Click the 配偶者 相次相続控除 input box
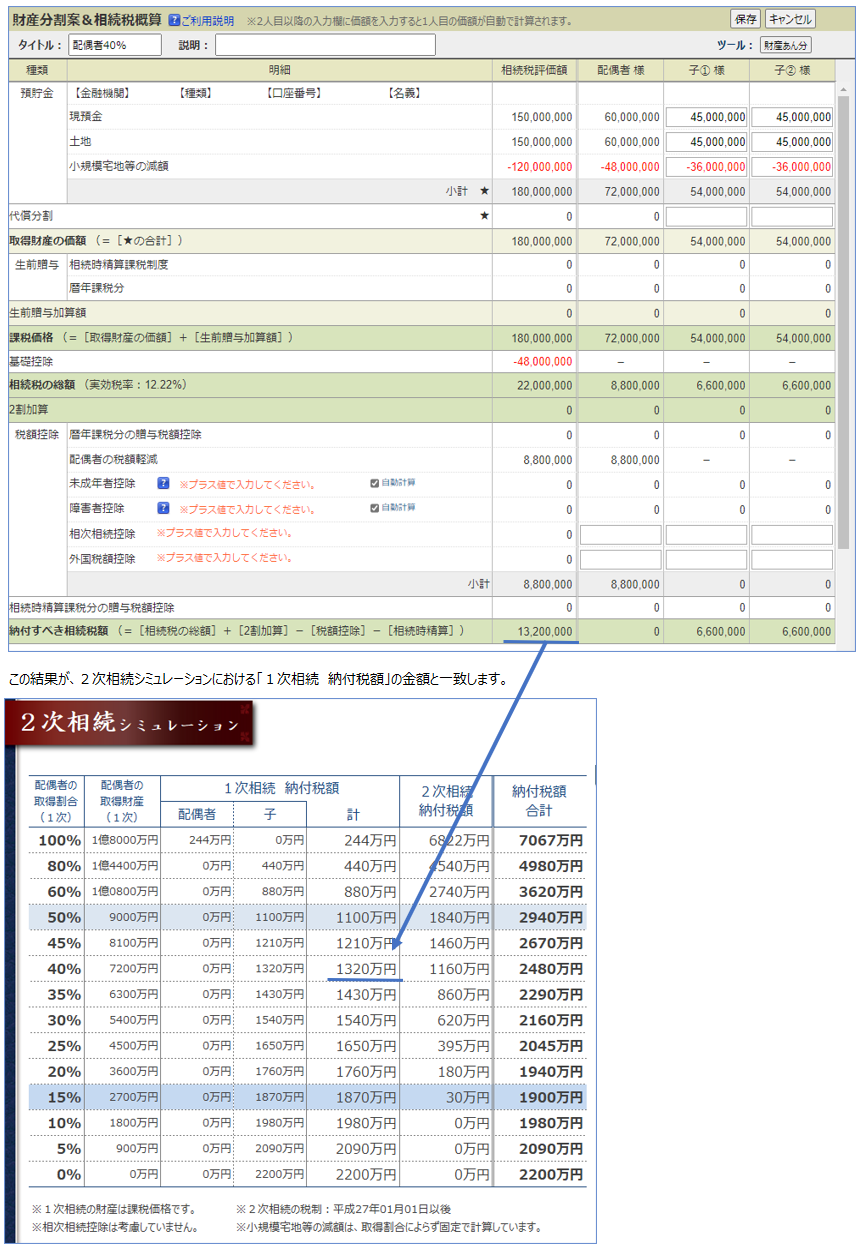The width and height of the screenshot is (865, 1251). (620, 535)
